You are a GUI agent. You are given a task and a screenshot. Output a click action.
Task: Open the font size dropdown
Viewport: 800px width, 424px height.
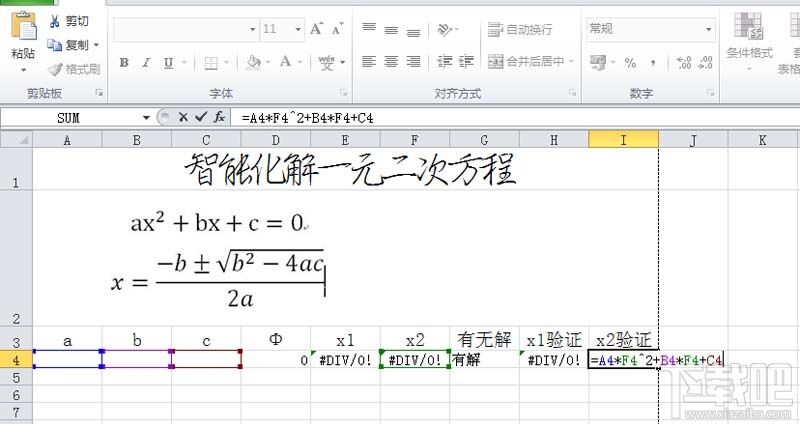click(x=298, y=30)
